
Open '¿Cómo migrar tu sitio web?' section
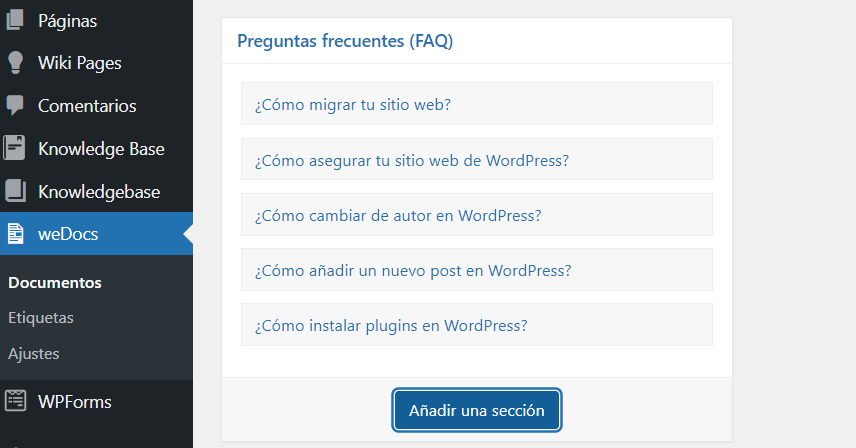tap(477, 104)
